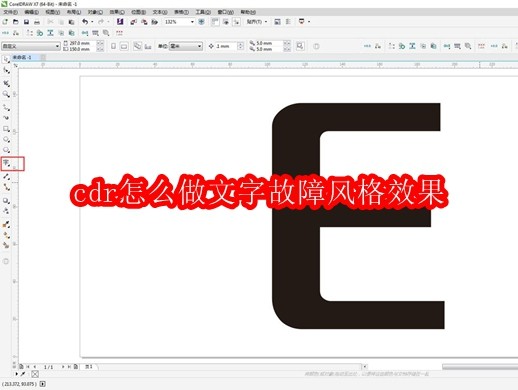Viewport: 518px width, 390px height.
Task: Open the Text (文本) menu
Action: (x=160, y=12)
